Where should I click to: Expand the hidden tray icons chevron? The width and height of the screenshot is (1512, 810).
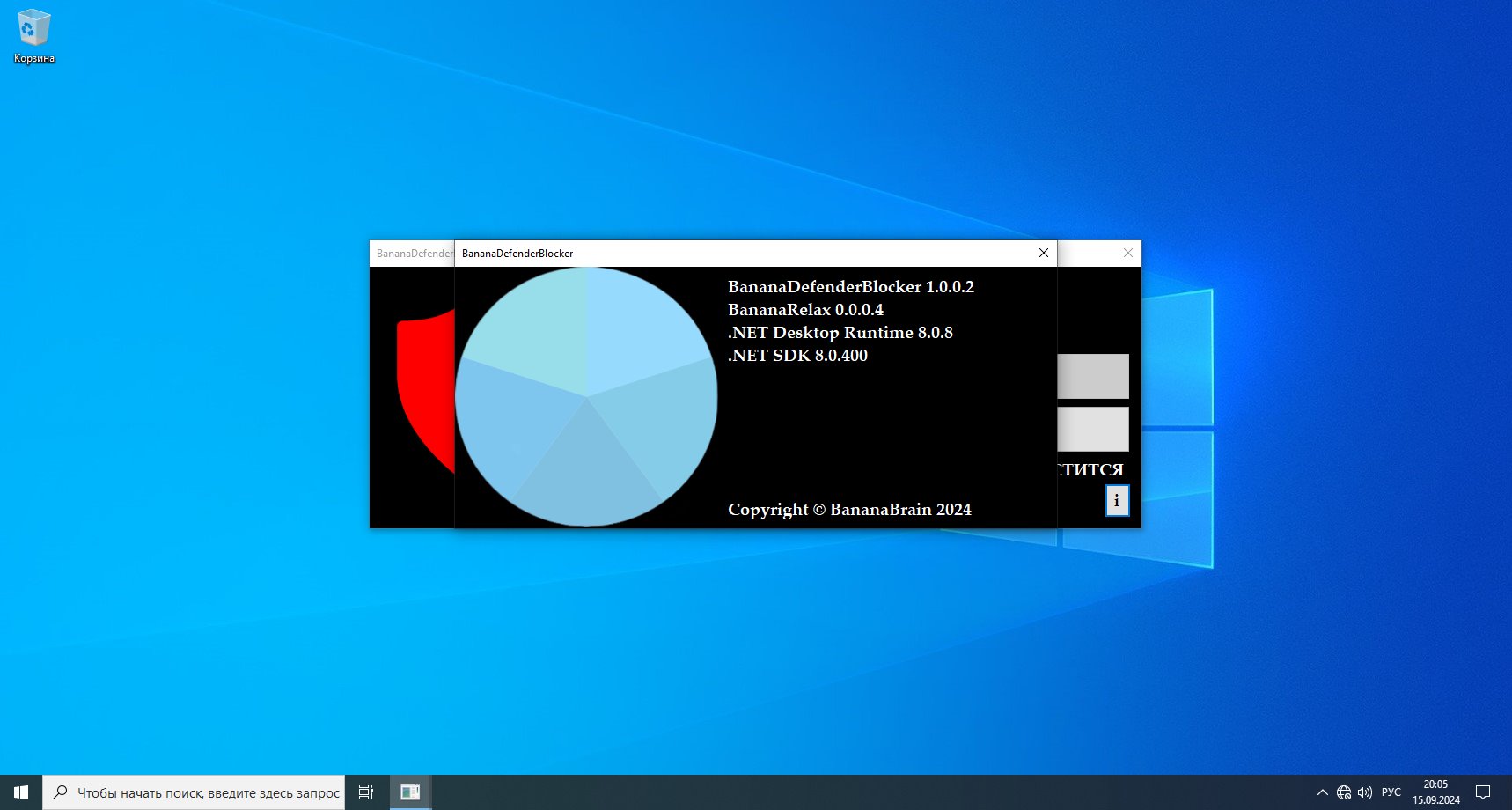[x=1322, y=792]
